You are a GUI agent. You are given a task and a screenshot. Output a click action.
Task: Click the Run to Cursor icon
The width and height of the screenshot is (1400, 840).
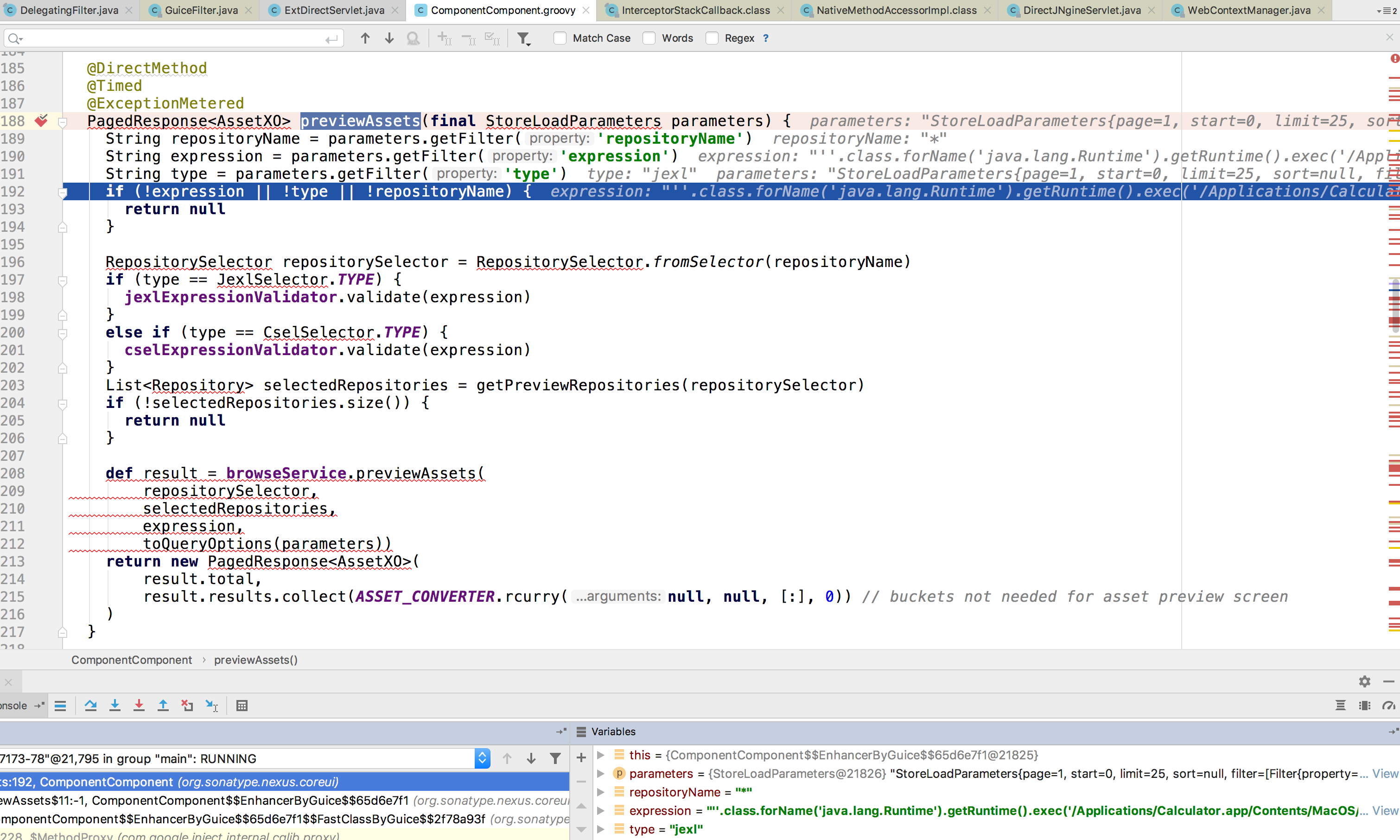click(212, 705)
